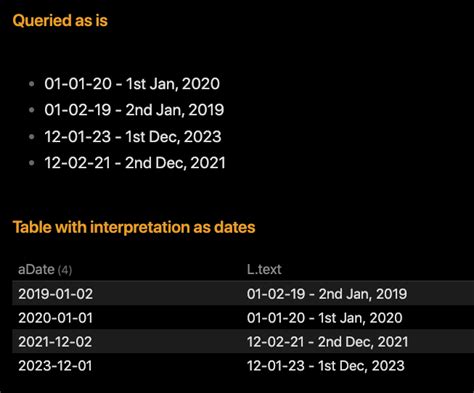Click the 'Queried as is' heading
This screenshot has width=474, height=393.
[x=60, y=21]
